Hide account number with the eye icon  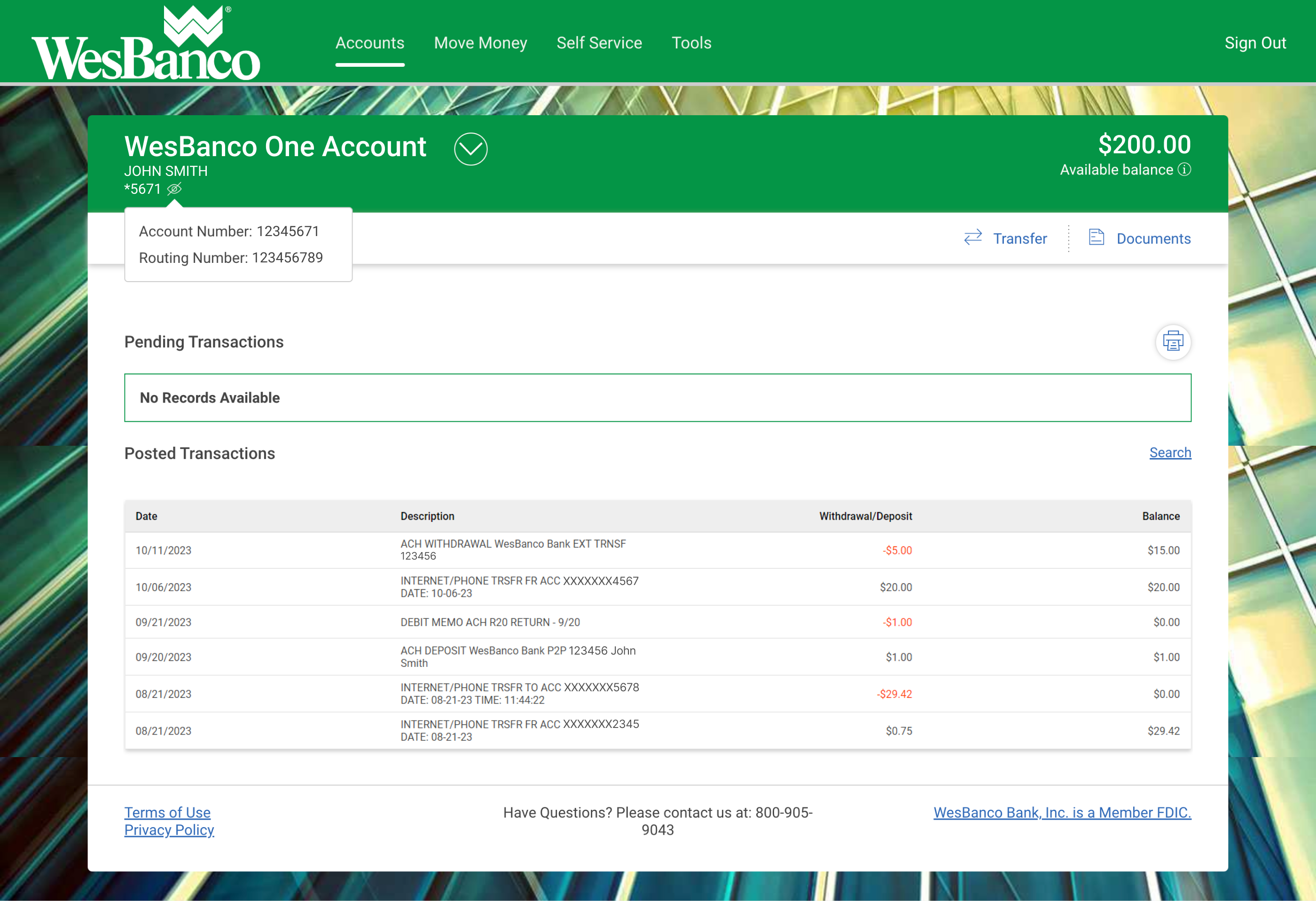pyautogui.click(x=174, y=189)
